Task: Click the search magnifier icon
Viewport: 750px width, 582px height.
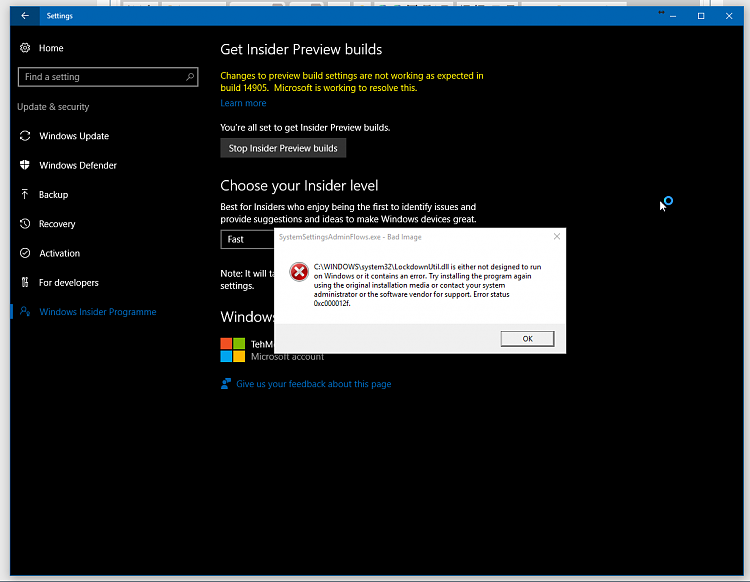Action: pyautogui.click(x=190, y=77)
